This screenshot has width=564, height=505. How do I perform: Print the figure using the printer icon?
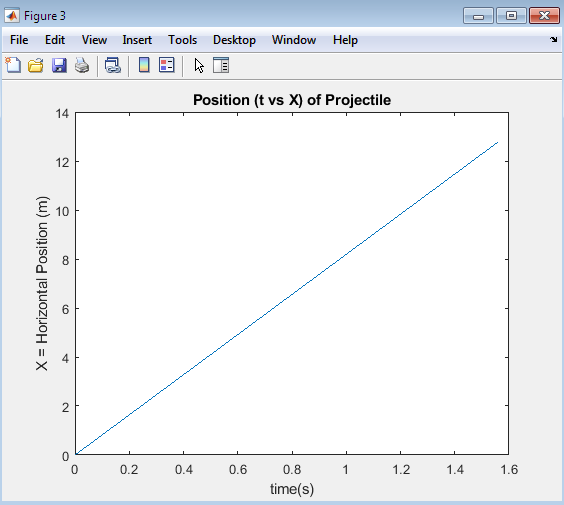coord(82,65)
